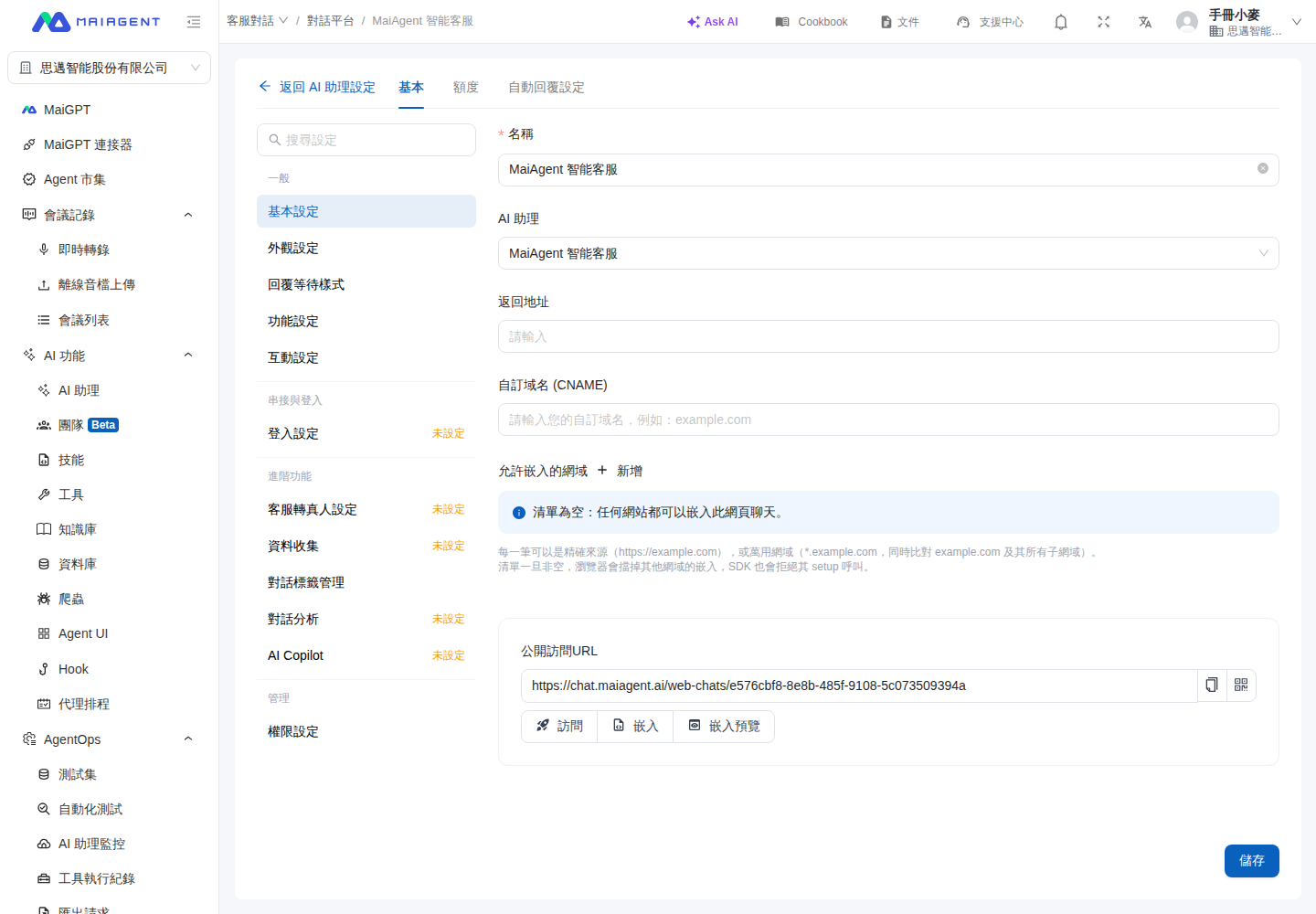Image resolution: width=1316 pixels, height=914 pixels.
Task: Go to 即時轉錄 page
Action: tap(109, 250)
